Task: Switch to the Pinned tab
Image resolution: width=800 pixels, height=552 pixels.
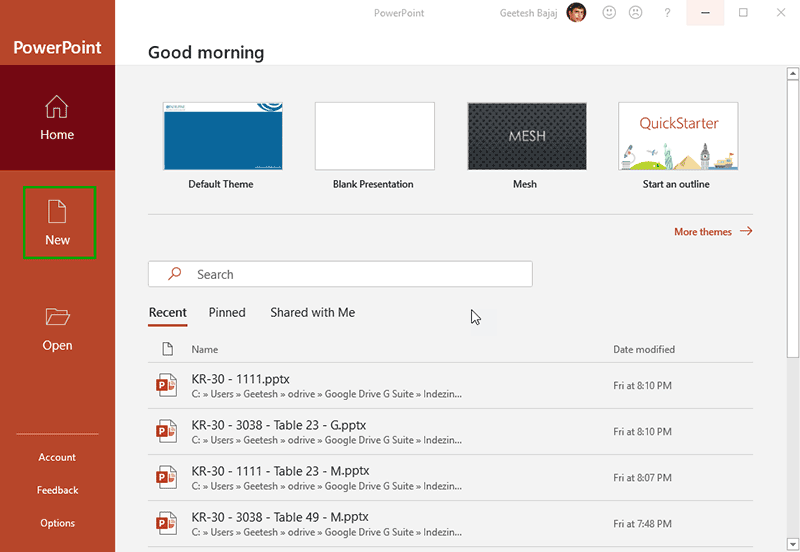Action: [x=227, y=312]
